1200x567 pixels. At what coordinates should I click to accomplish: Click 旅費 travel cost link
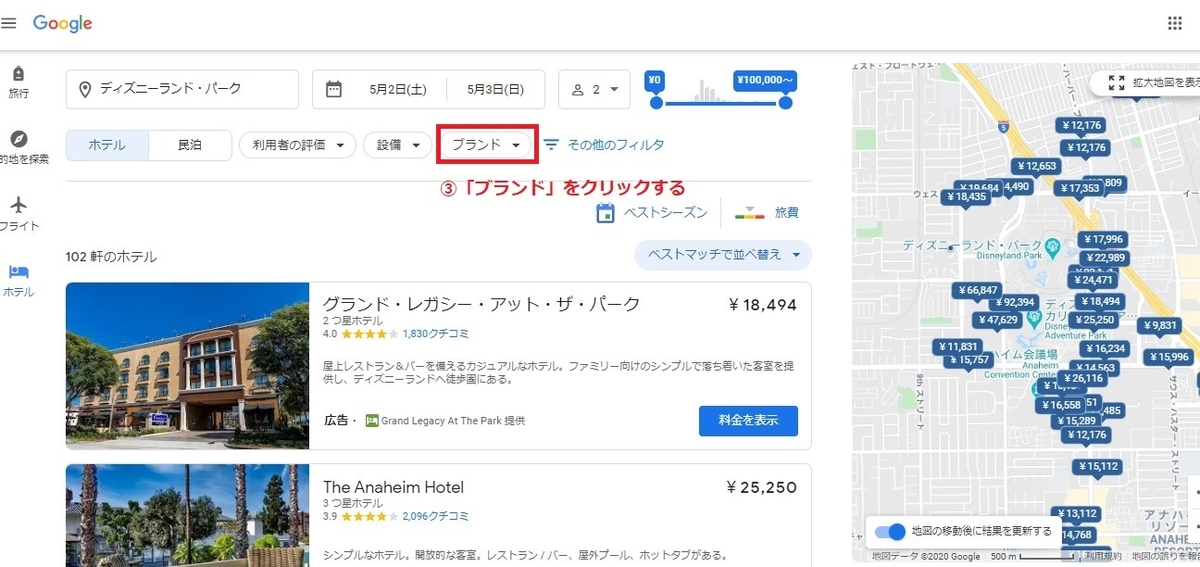click(767, 213)
